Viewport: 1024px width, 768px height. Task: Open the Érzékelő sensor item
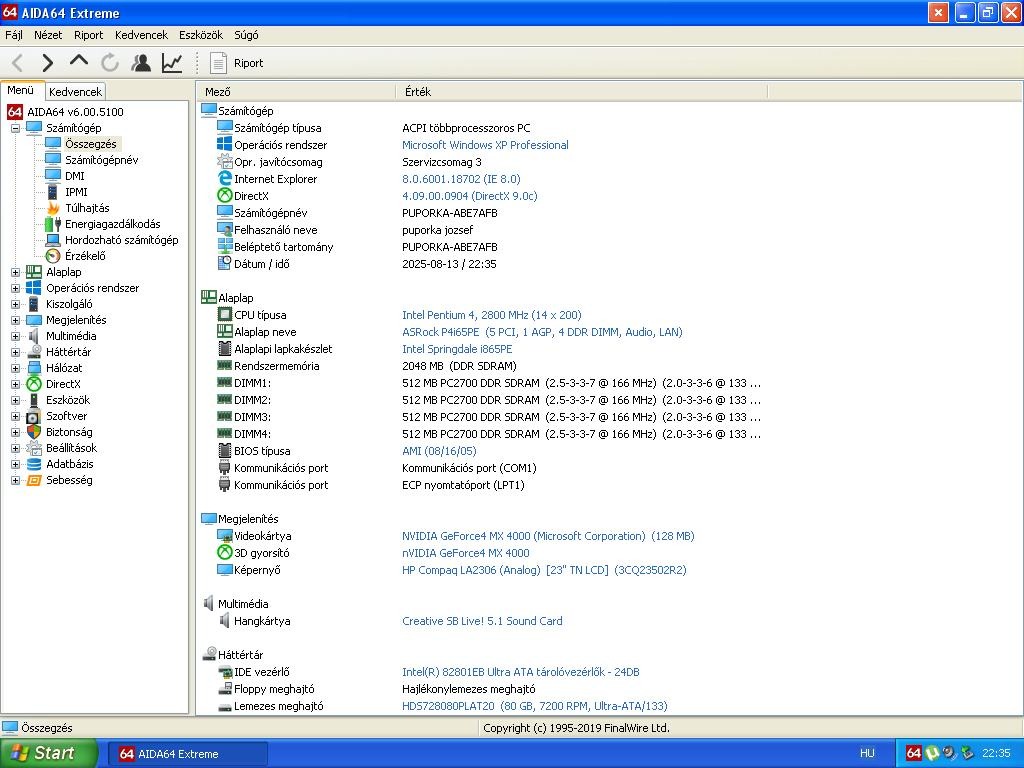(85, 256)
